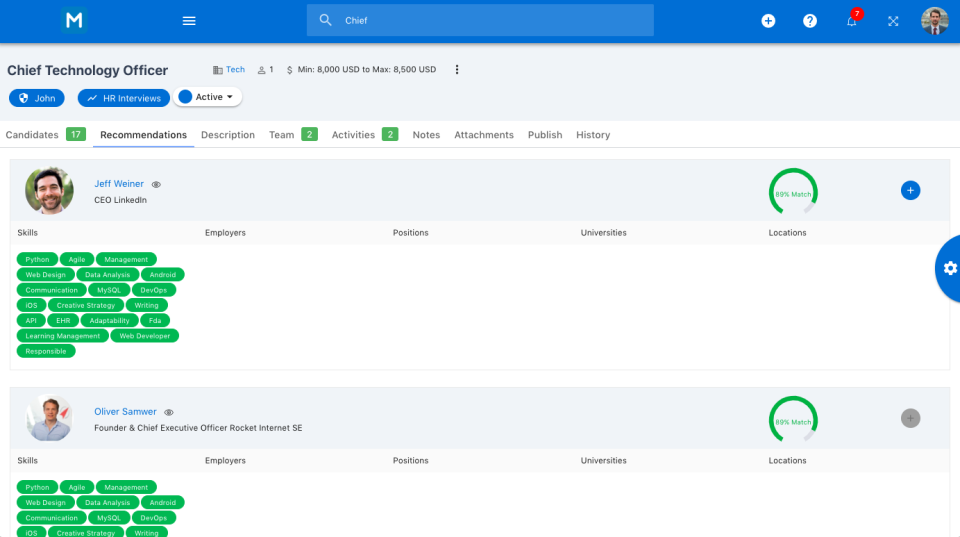Viewport: 960px width, 537px height.
Task: Toggle eye icon next to Oliver Samwer
Action: point(169,413)
